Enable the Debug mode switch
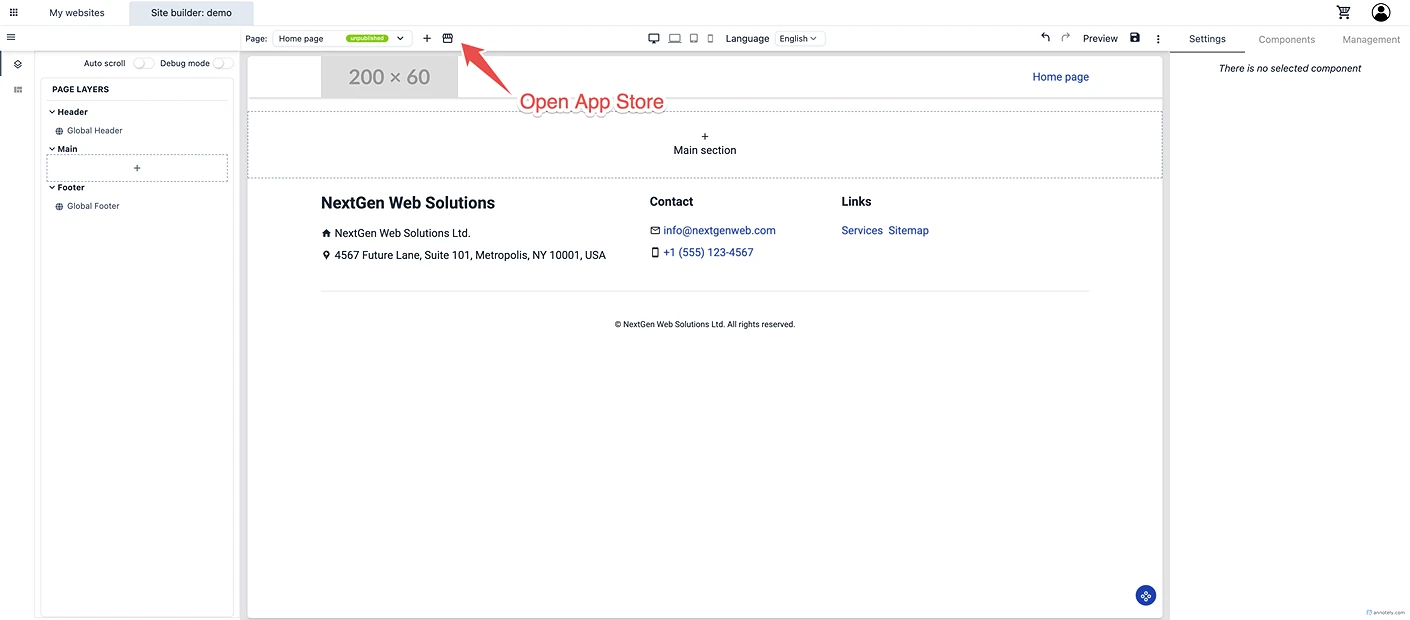 click(223, 63)
